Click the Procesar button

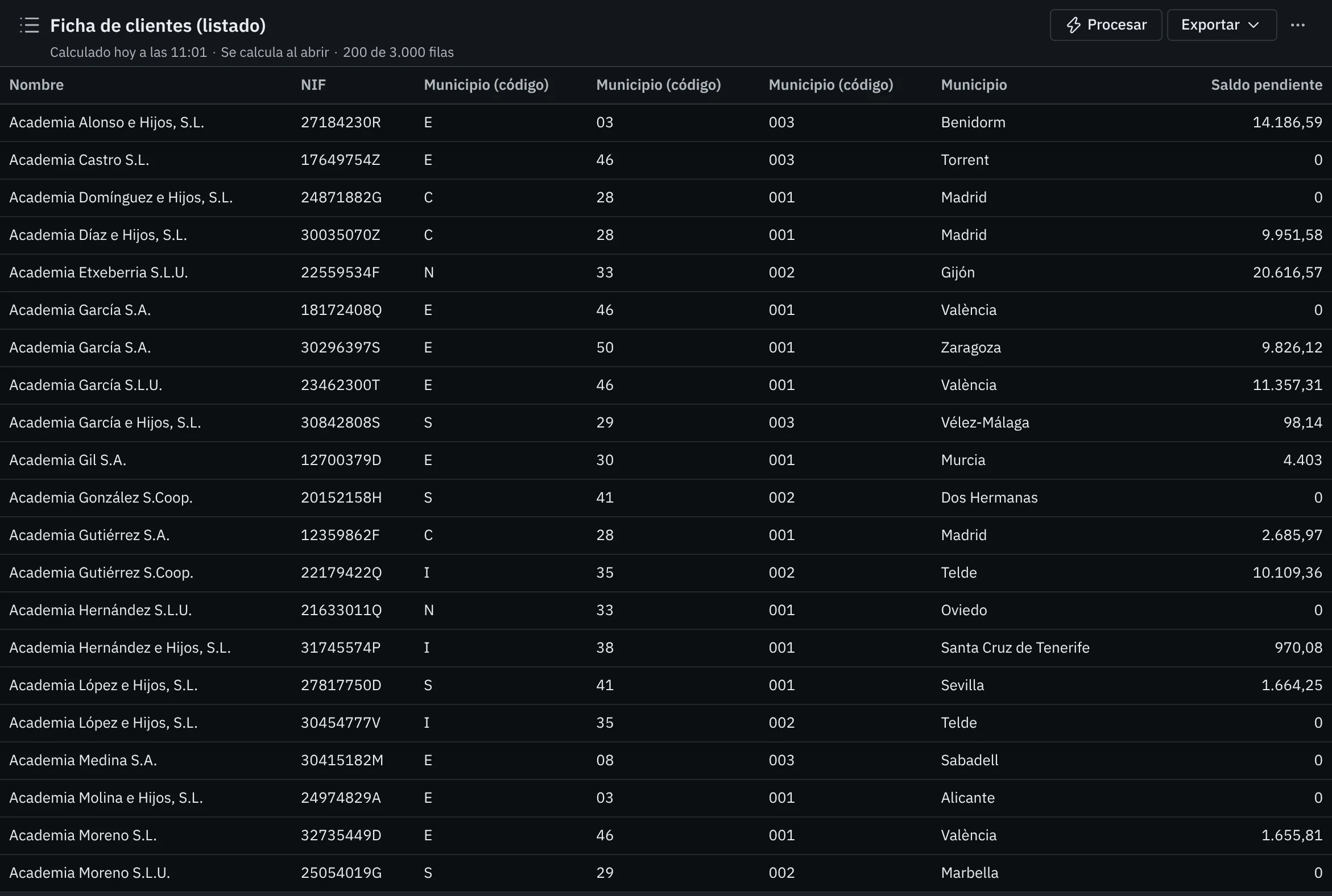[1106, 25]
